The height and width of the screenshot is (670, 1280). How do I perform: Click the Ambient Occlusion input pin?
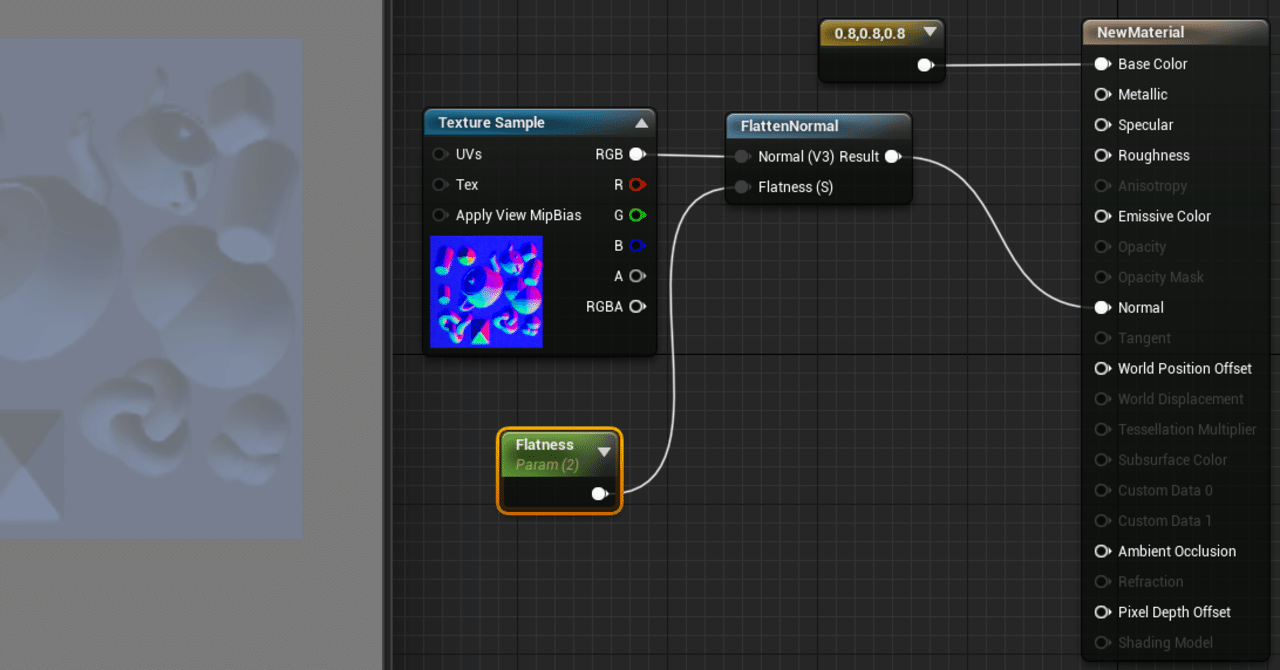1103,551
